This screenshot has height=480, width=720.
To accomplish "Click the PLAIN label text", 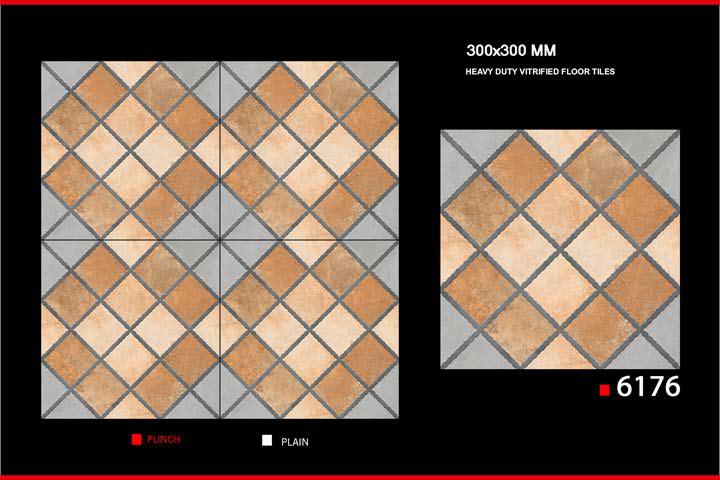I will [x=295, y=442].
